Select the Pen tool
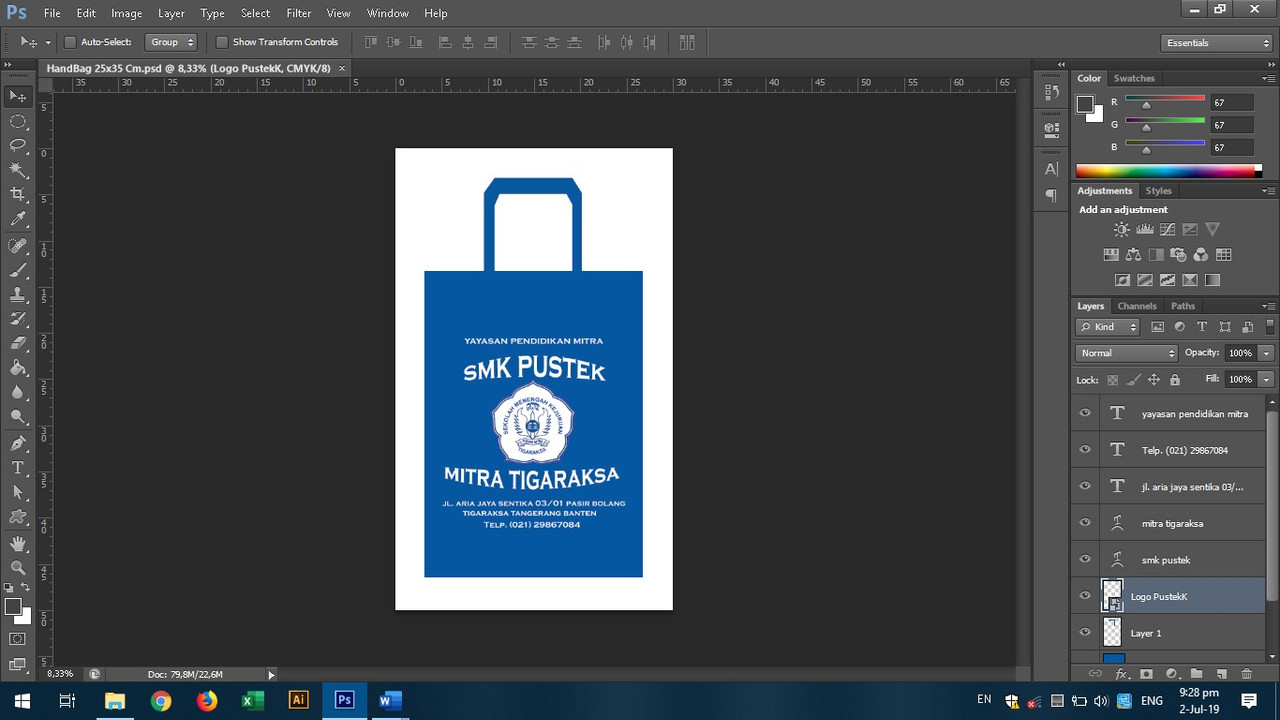The image size is (1280, 720). [18, 444]
